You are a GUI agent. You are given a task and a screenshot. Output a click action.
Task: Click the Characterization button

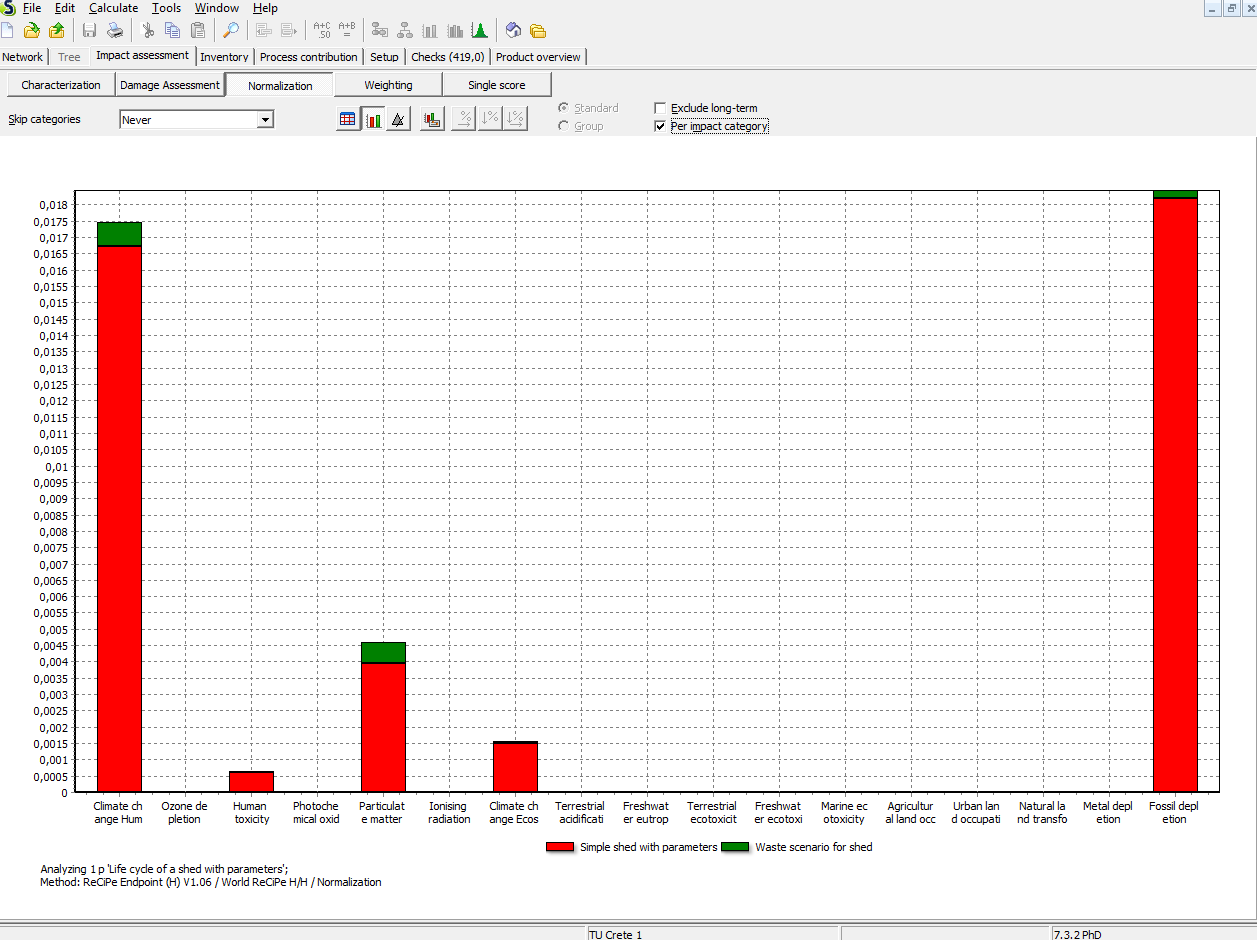pyautogui.click(x=61, y=85)
